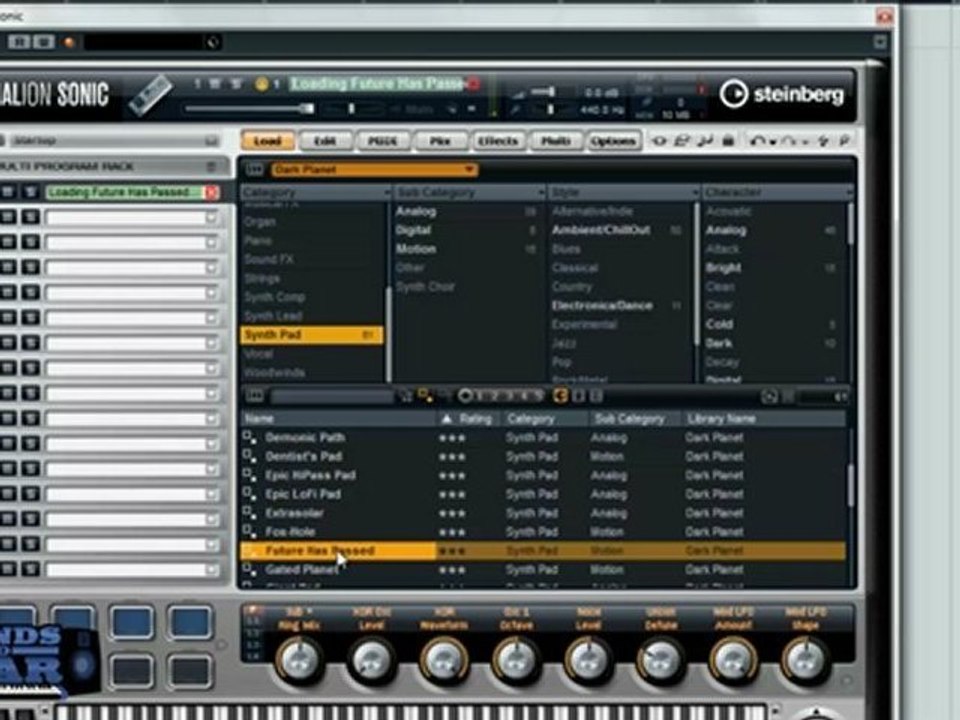Click the yellow smiley slot icon
The width and height of the screenshot is (960, 720).
point(262,84)
